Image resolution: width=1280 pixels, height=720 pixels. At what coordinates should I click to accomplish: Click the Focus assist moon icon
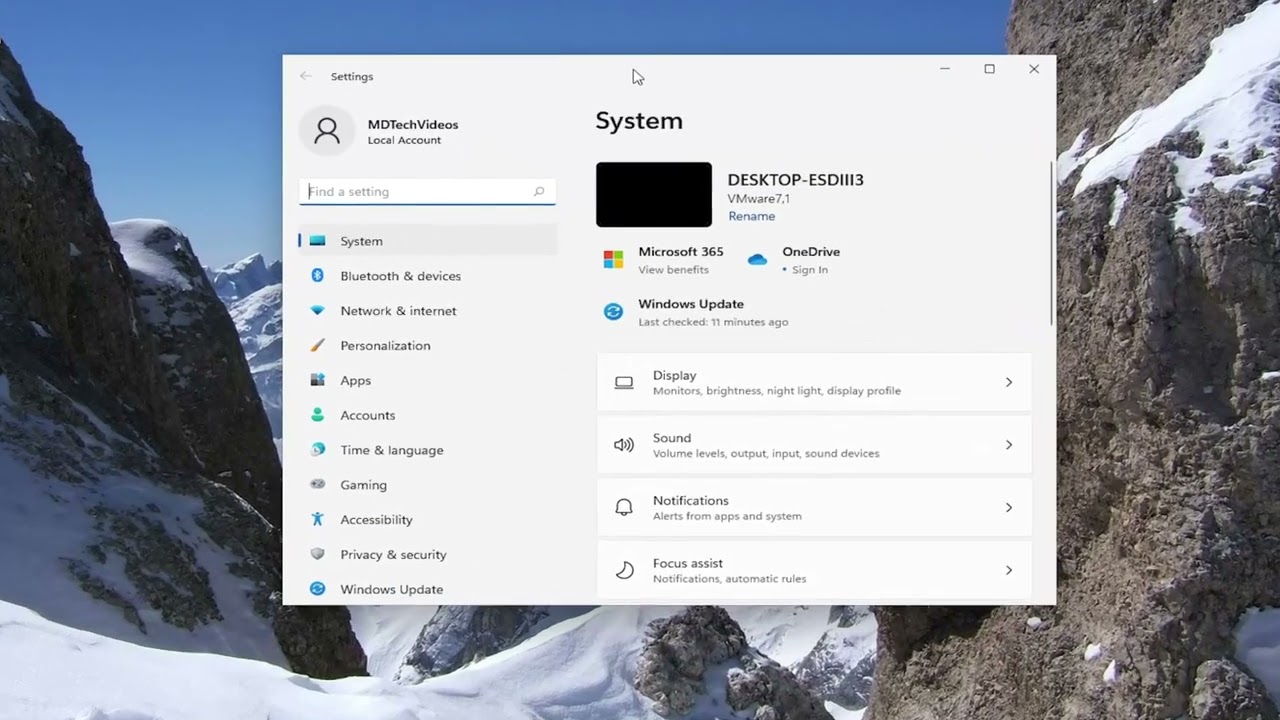(x=624, y=570)
